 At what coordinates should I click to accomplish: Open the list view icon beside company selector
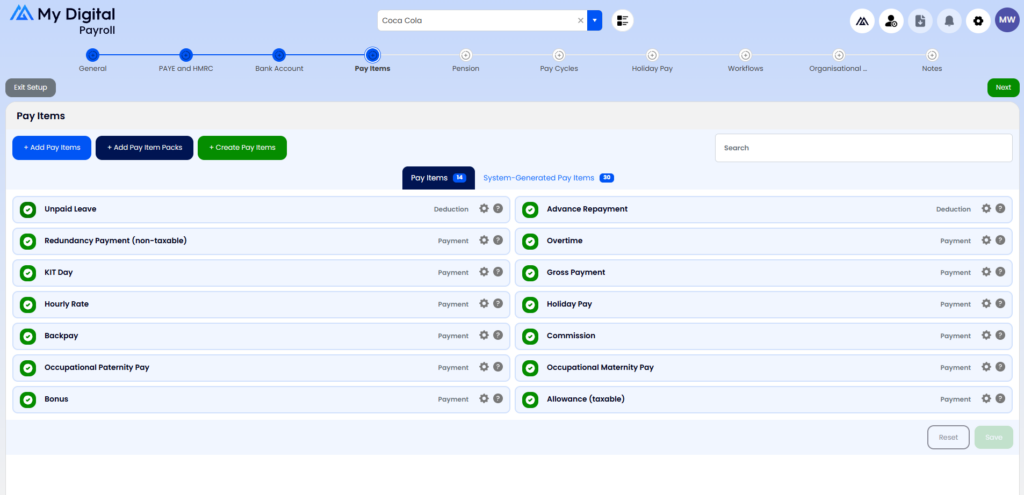click(622, 20)
